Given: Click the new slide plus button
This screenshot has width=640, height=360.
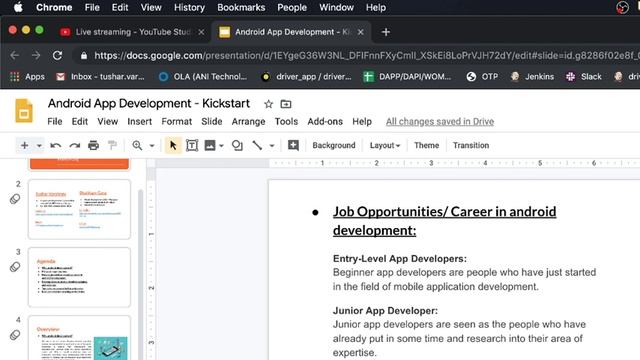Looking at the screenshot, I should click(24, 145).
